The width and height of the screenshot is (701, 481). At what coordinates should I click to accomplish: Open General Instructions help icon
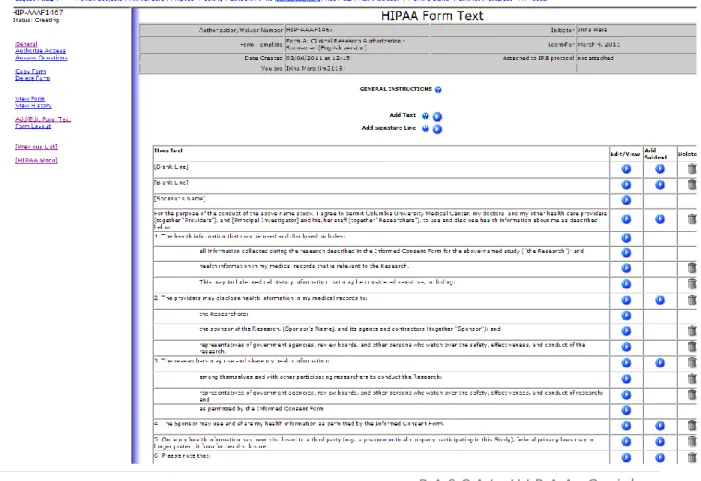click(438, 89)
